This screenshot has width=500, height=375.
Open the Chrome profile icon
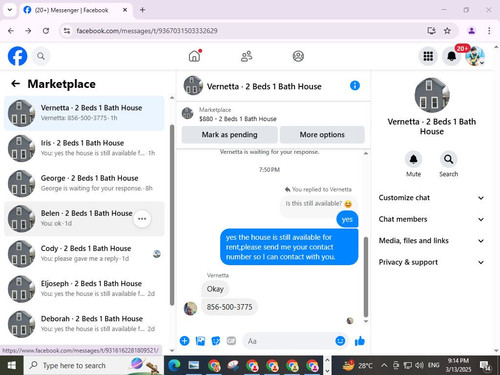pyautogui.click(x=471, y=31)
